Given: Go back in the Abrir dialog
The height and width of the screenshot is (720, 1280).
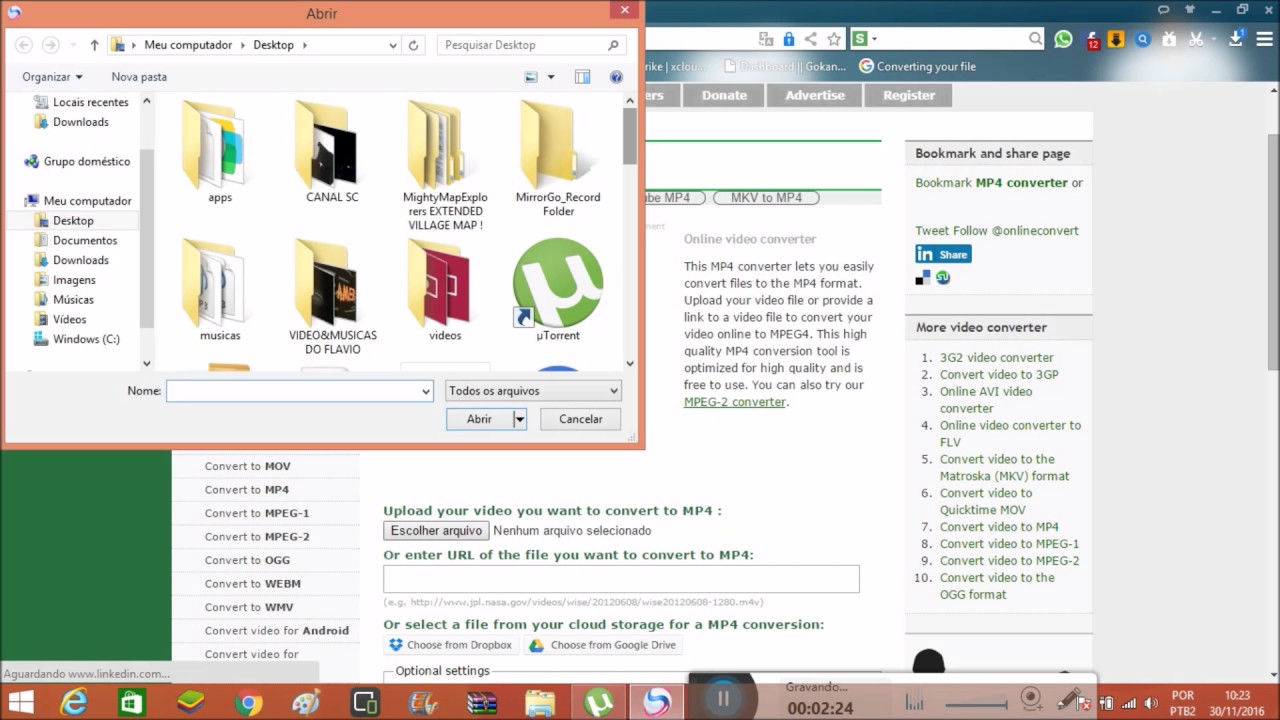Looking at the screenshot, I should (x=24, y=45).
